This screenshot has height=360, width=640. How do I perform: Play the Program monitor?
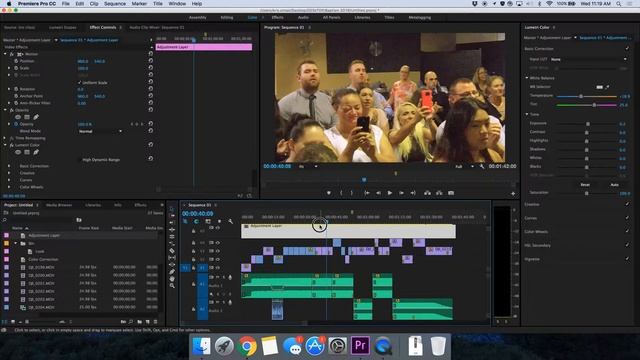390,193
